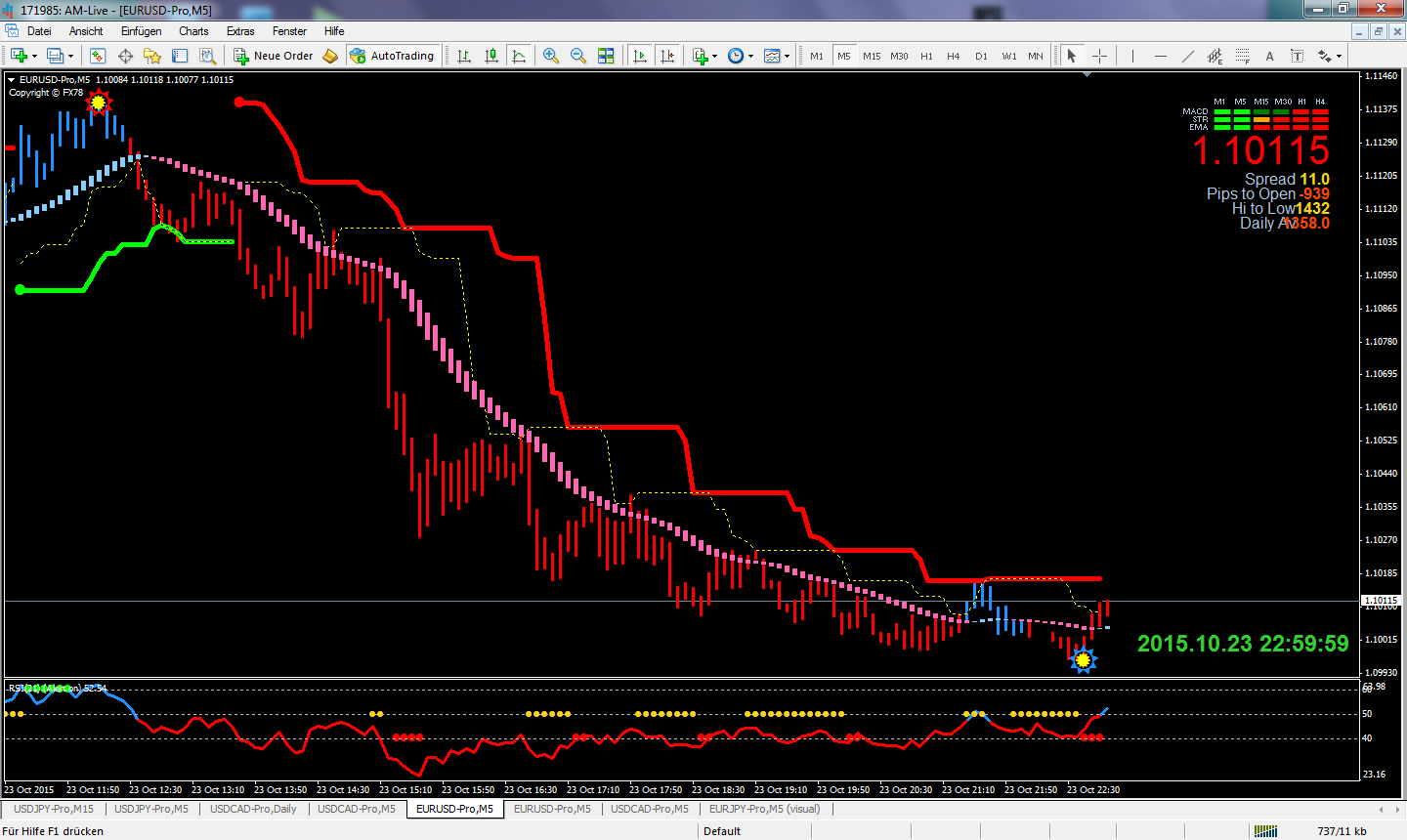Screen dimensions: 1407x840
Task: Select the text 'A' drawing tool
Action: tap(1269, 56)
